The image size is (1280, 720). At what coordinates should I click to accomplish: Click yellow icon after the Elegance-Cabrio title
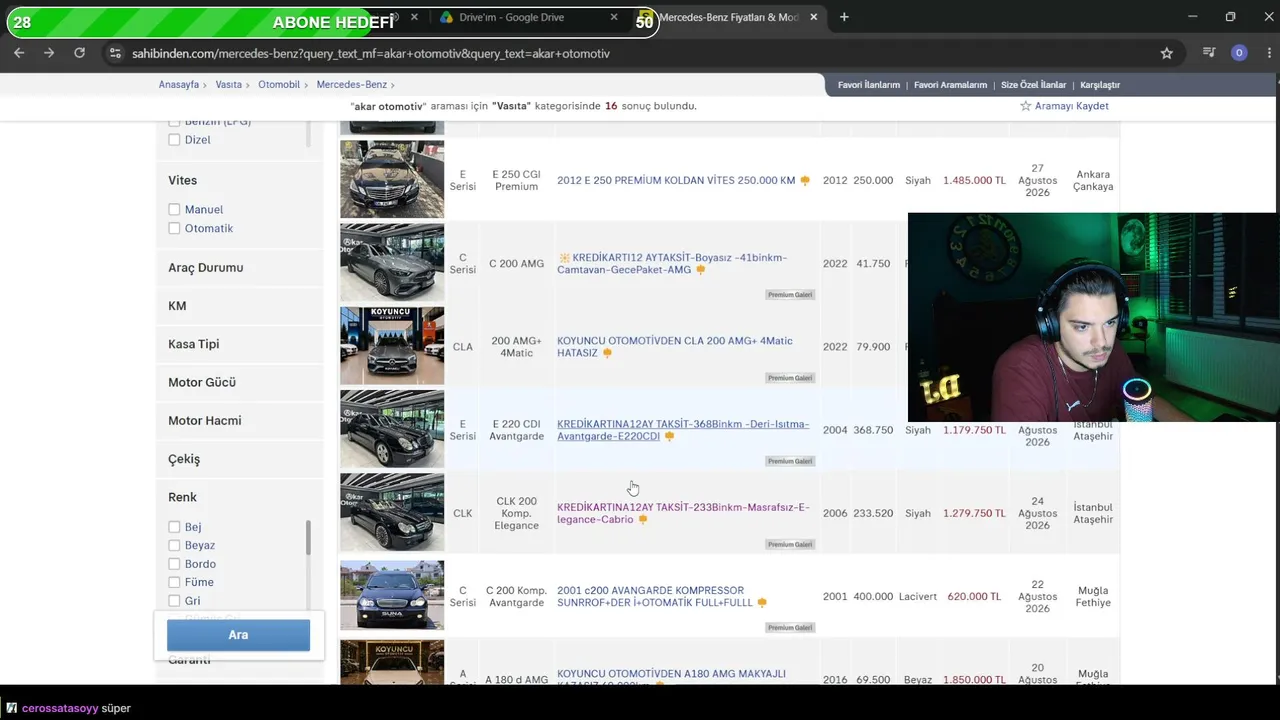point(642,520)
